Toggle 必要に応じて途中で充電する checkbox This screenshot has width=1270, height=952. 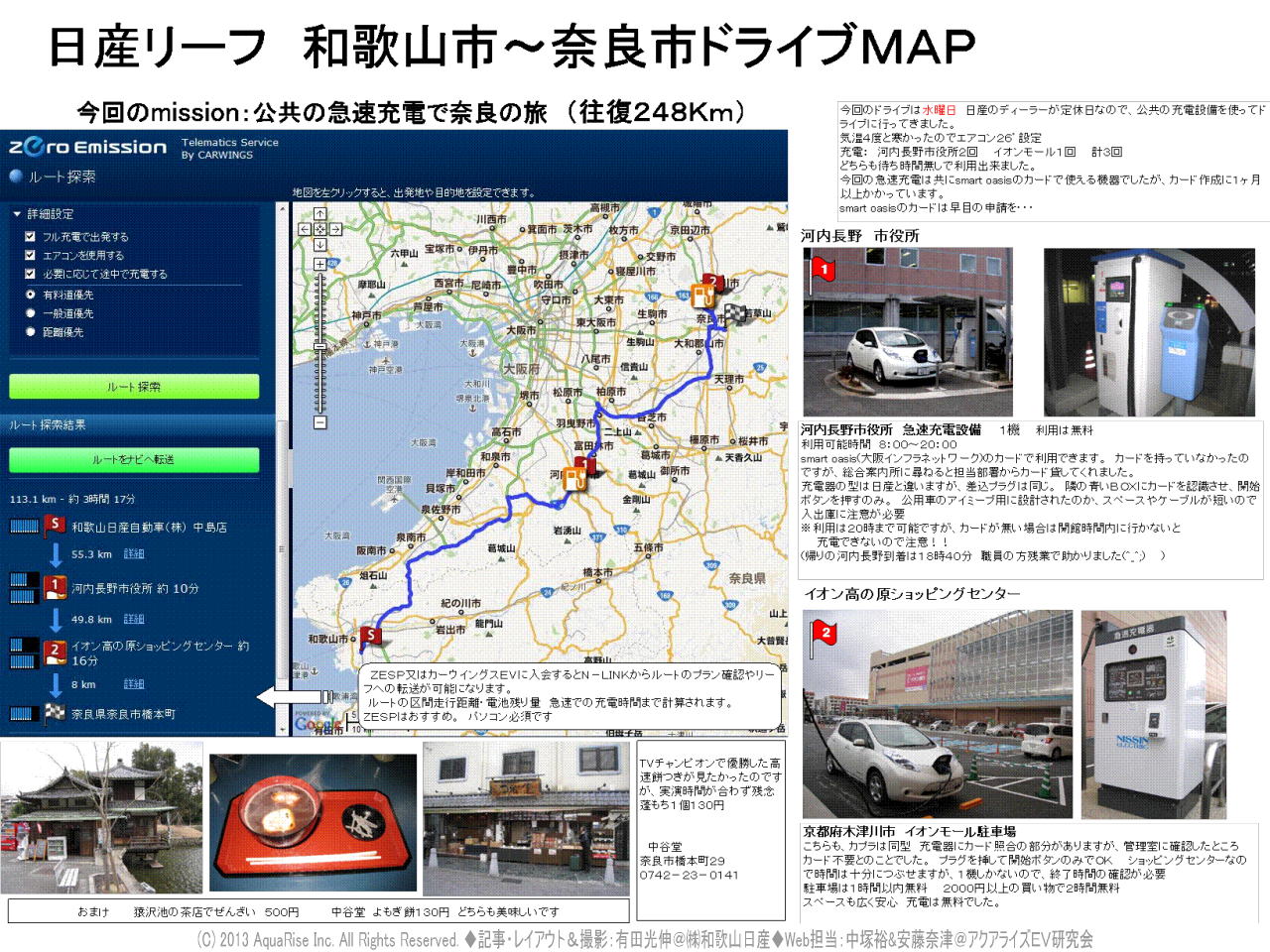click(x=30, y=274)
